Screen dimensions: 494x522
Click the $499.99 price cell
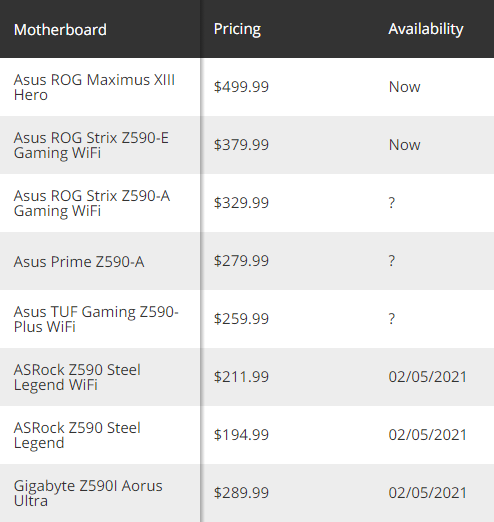click(x=241, y=87)
